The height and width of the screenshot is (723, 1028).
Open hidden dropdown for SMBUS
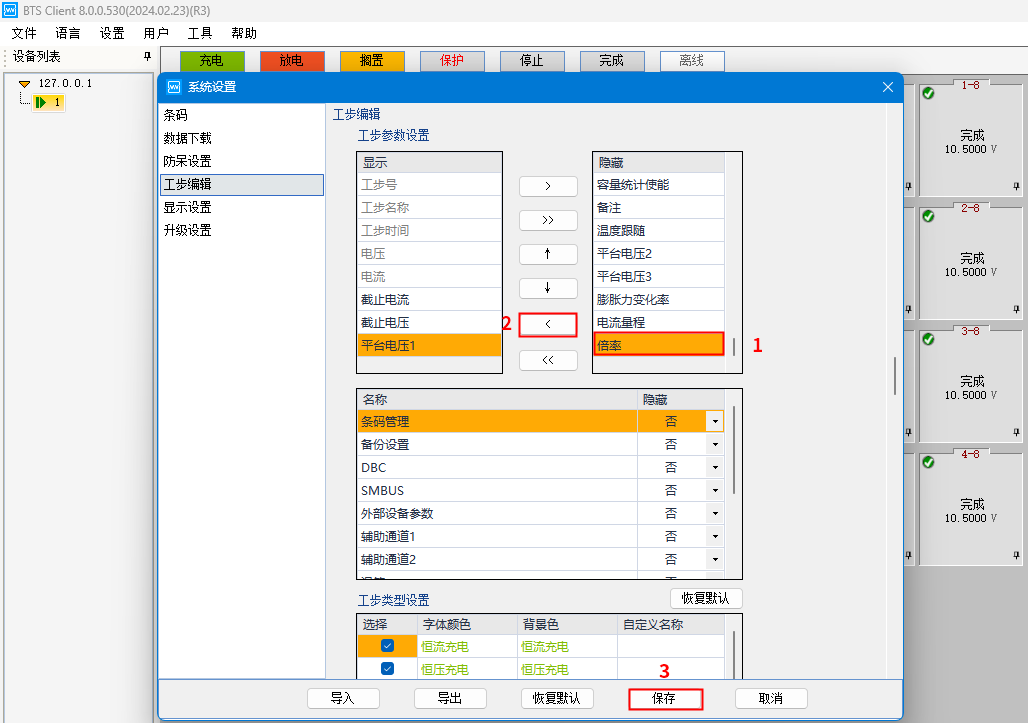click(715, 490)
